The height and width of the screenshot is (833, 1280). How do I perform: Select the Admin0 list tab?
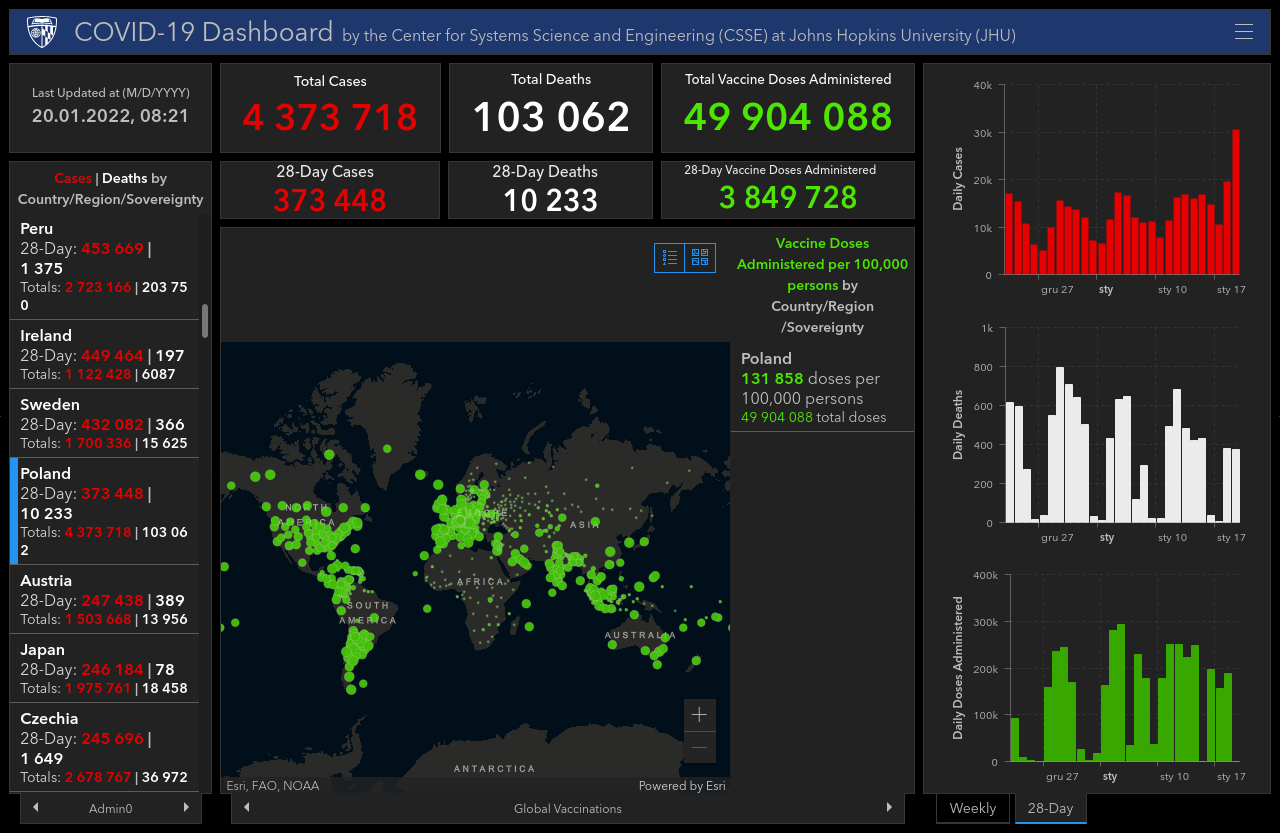pyautogui.click(x=111, y=808)
